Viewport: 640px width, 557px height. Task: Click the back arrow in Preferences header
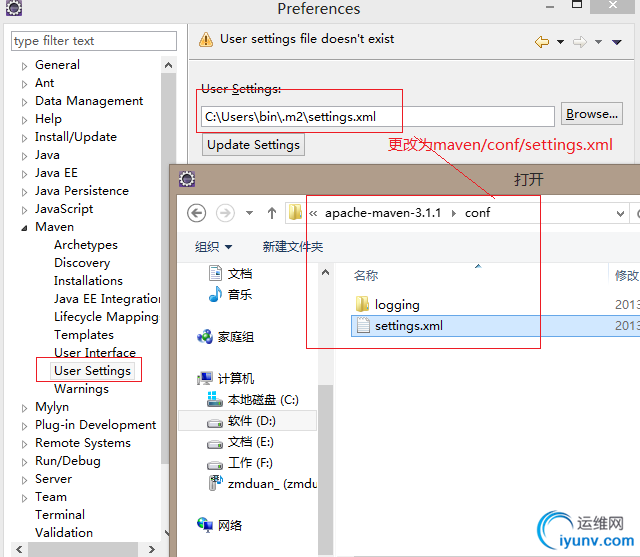542,42
